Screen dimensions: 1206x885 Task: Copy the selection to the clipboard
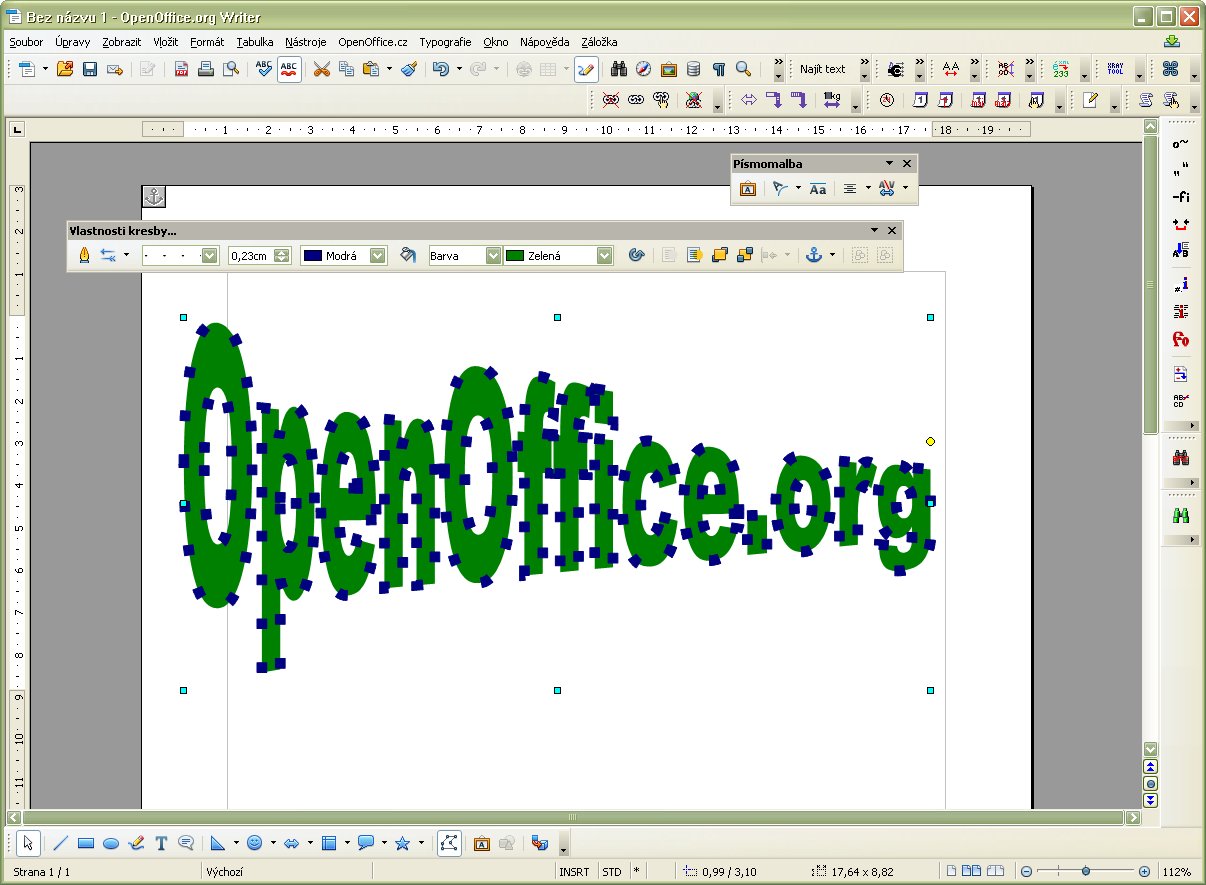tap(346, 69)
